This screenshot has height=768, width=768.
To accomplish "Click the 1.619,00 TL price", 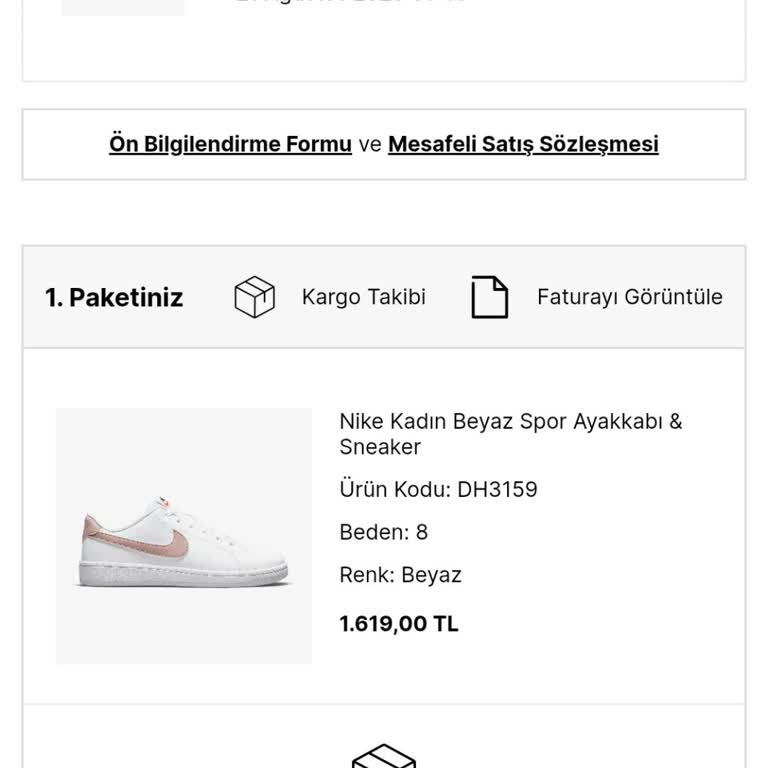I will pyautogui.click(x=398, y=624).
